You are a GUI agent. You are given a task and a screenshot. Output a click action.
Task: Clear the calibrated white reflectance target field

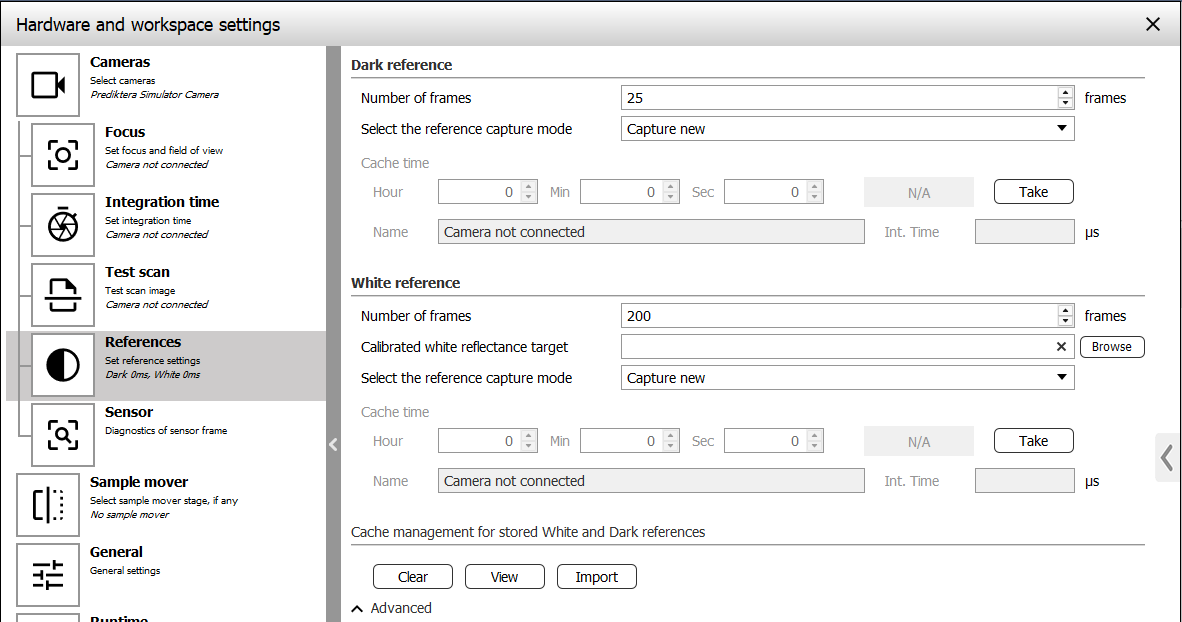[x=1061, y=347]
